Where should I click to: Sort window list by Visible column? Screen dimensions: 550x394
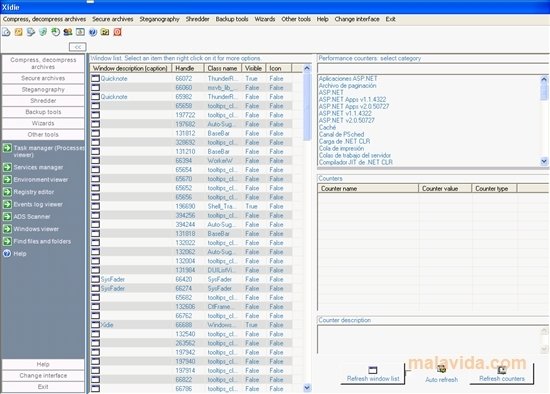coord(254,68)
